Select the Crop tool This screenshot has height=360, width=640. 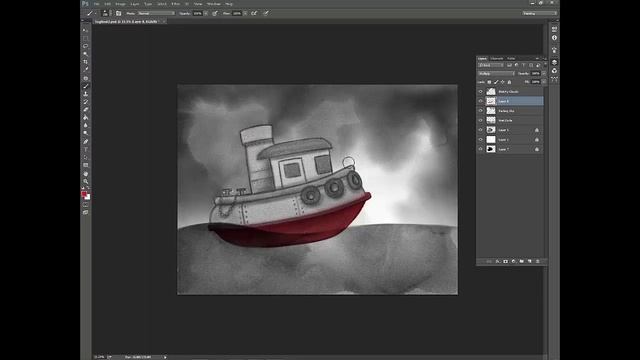click(x=85, y=62)
